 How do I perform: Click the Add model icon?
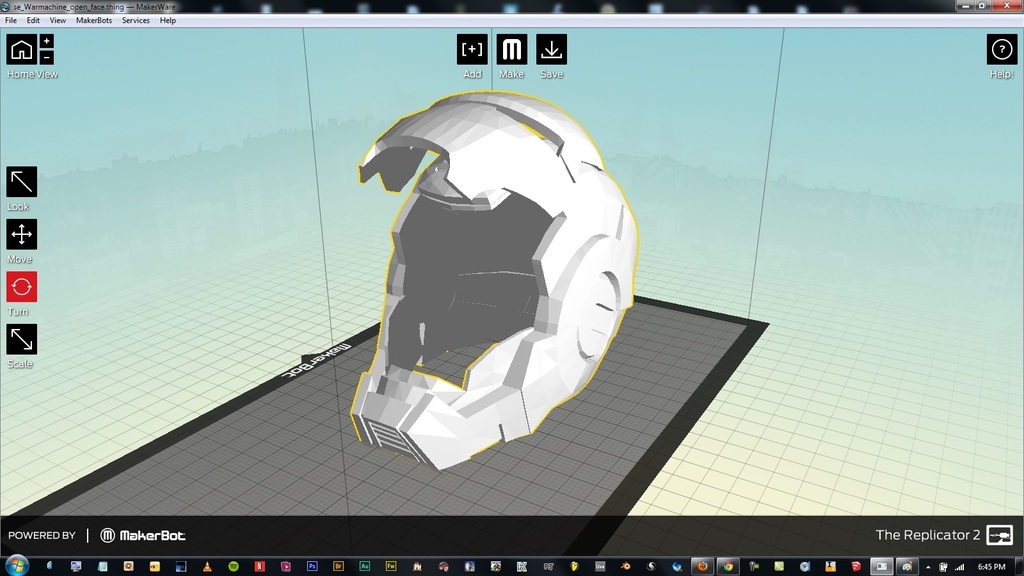pos(472,49)
